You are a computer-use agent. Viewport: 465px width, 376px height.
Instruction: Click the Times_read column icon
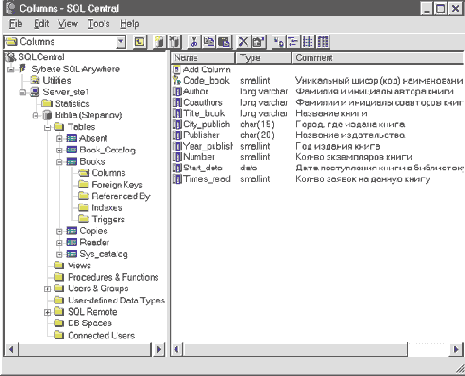point(177,179)
